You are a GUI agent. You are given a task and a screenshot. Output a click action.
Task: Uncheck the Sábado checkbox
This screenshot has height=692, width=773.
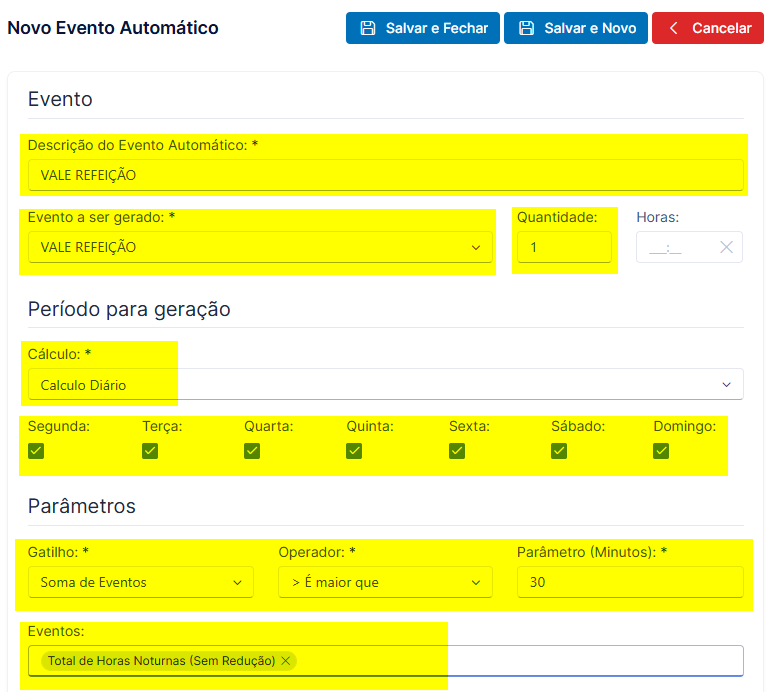559,450
